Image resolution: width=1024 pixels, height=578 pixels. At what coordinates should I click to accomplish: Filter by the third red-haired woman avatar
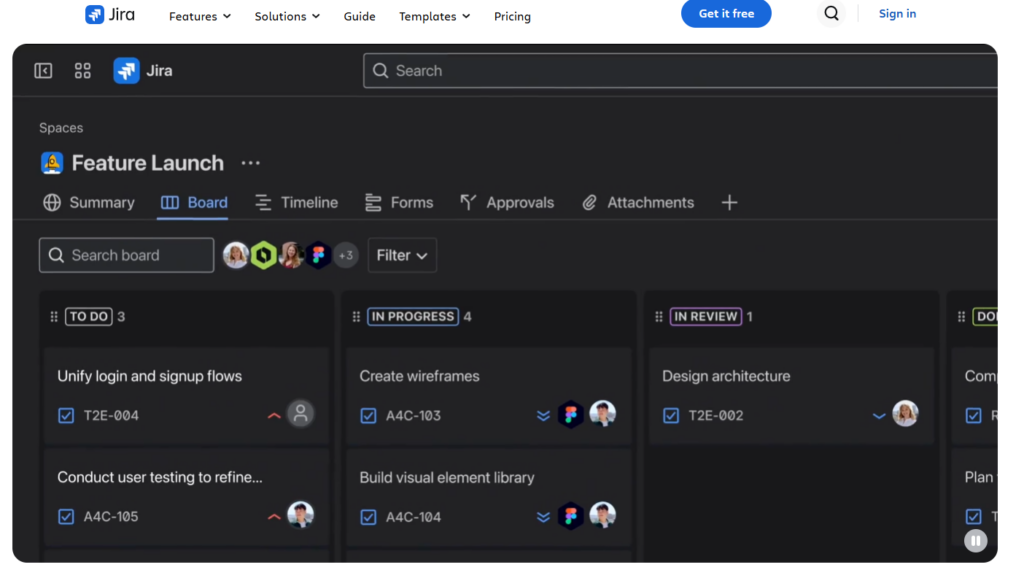(291, 255)
